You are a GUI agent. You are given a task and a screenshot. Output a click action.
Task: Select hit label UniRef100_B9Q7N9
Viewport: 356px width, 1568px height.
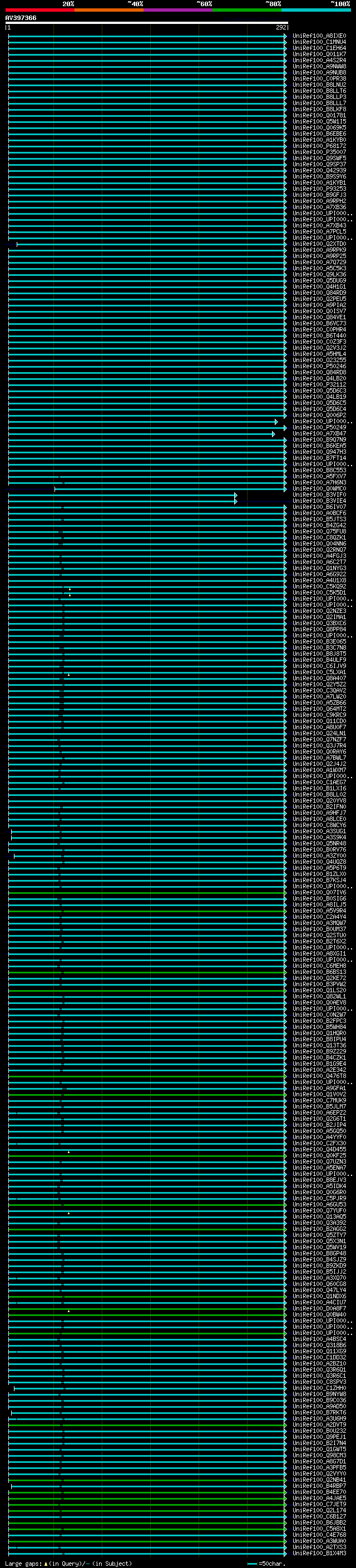[x=319, y=440]
